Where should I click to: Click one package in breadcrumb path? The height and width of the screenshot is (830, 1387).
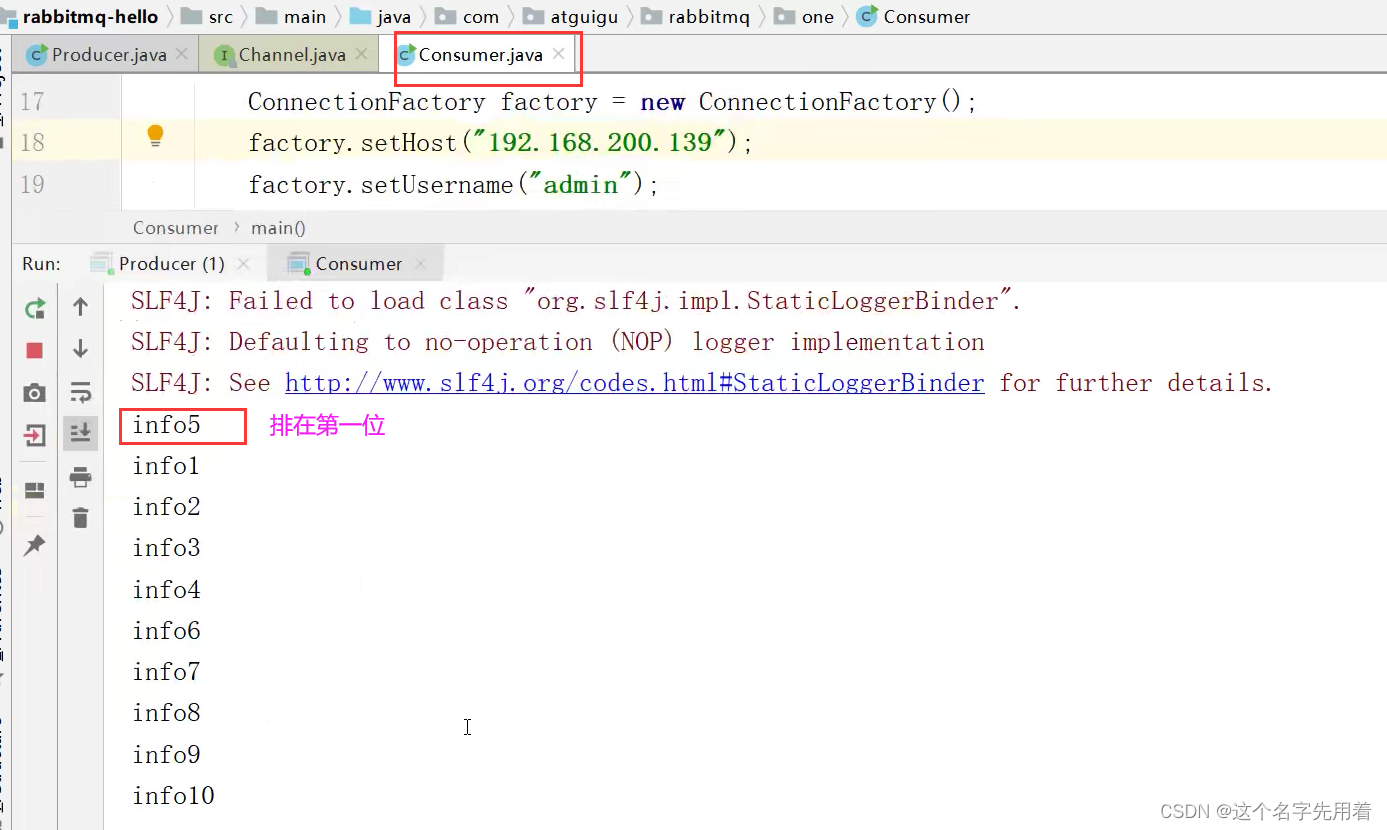point(805,17)
